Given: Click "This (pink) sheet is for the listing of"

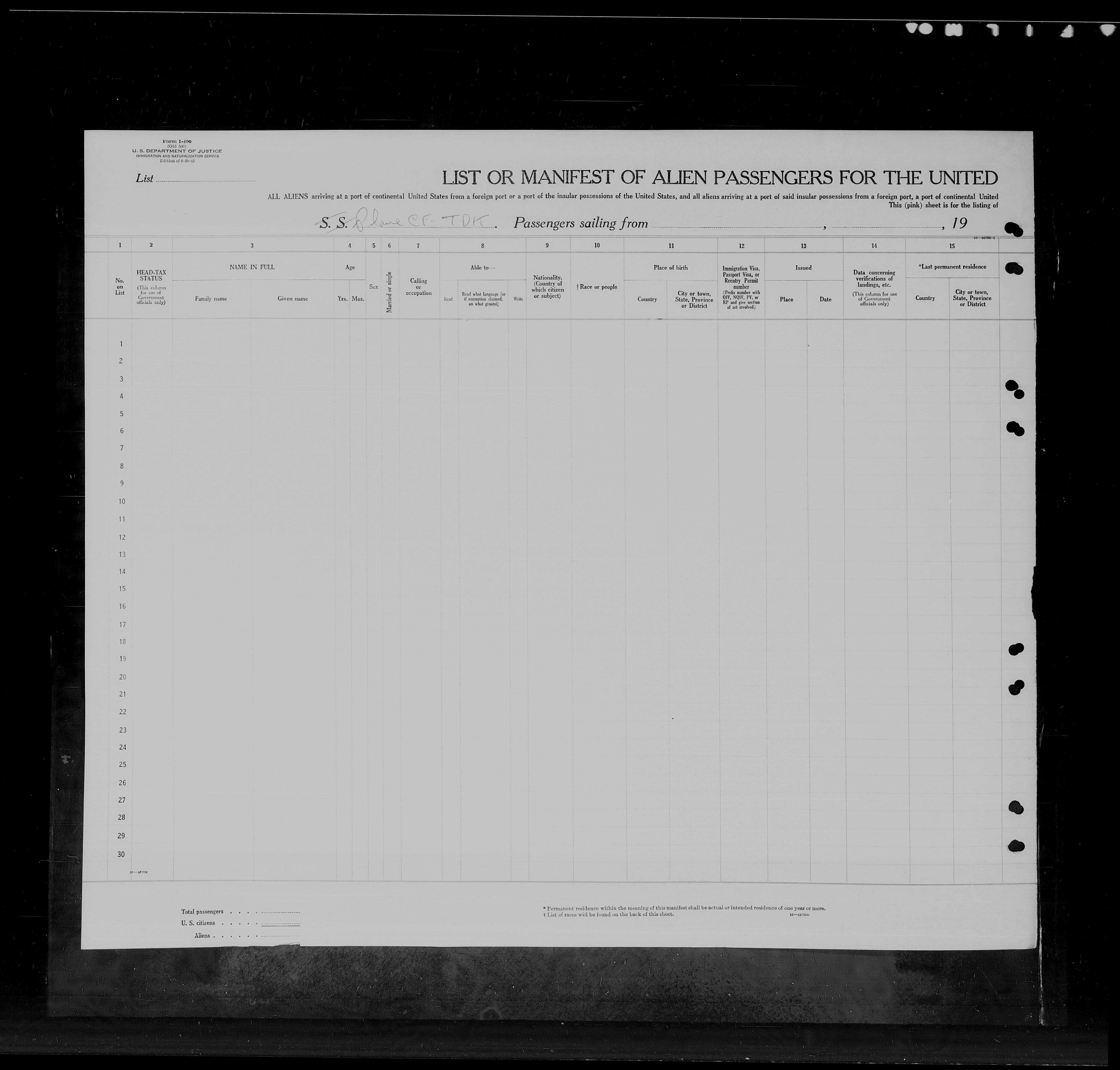Looking at the screenshot, I should pyautogui.click(x=943, y=205).
